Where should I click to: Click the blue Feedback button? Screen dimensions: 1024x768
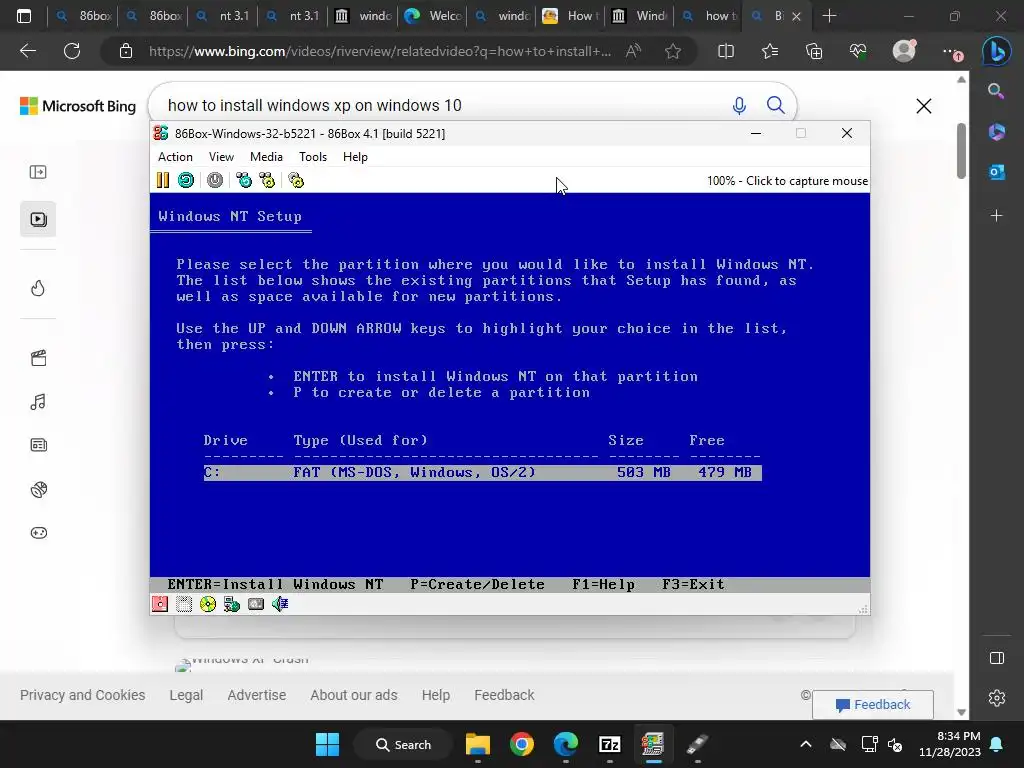click(872, 705)
